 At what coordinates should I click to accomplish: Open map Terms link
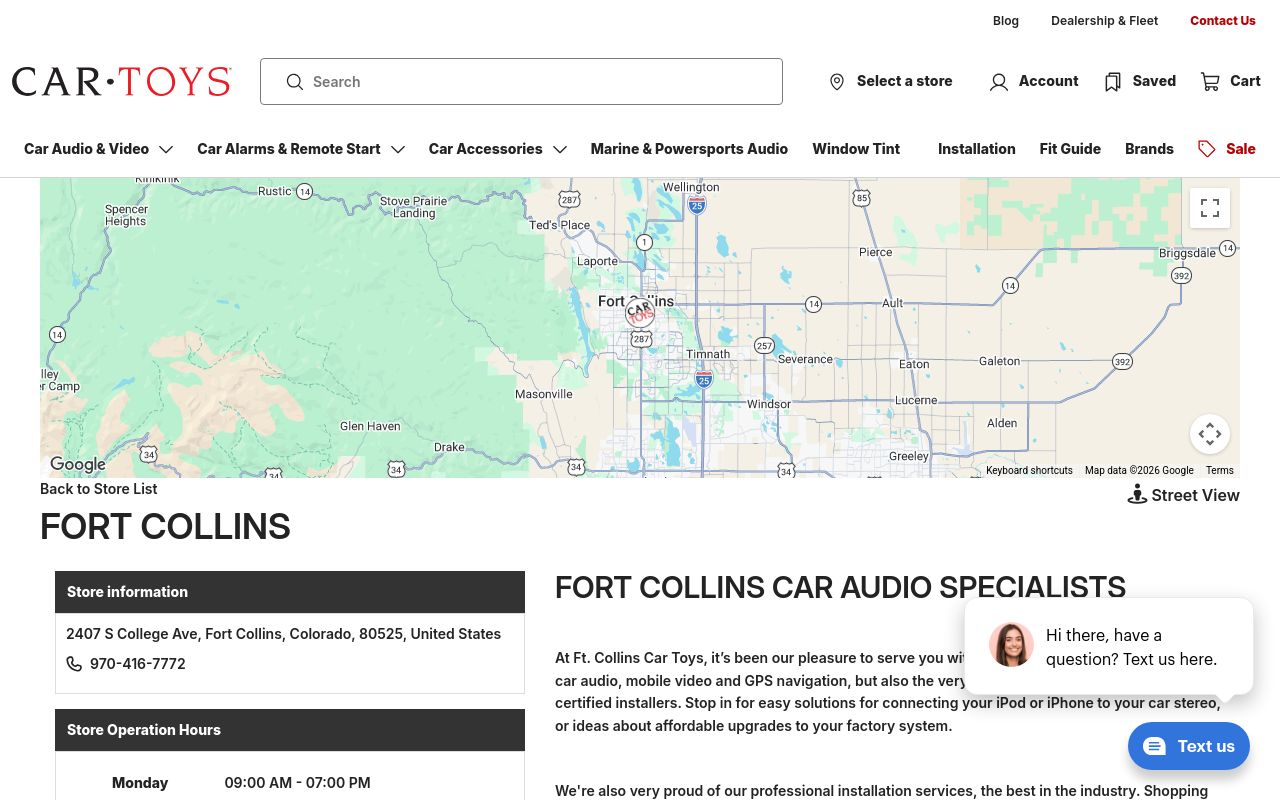click(x=1219, y=470)
